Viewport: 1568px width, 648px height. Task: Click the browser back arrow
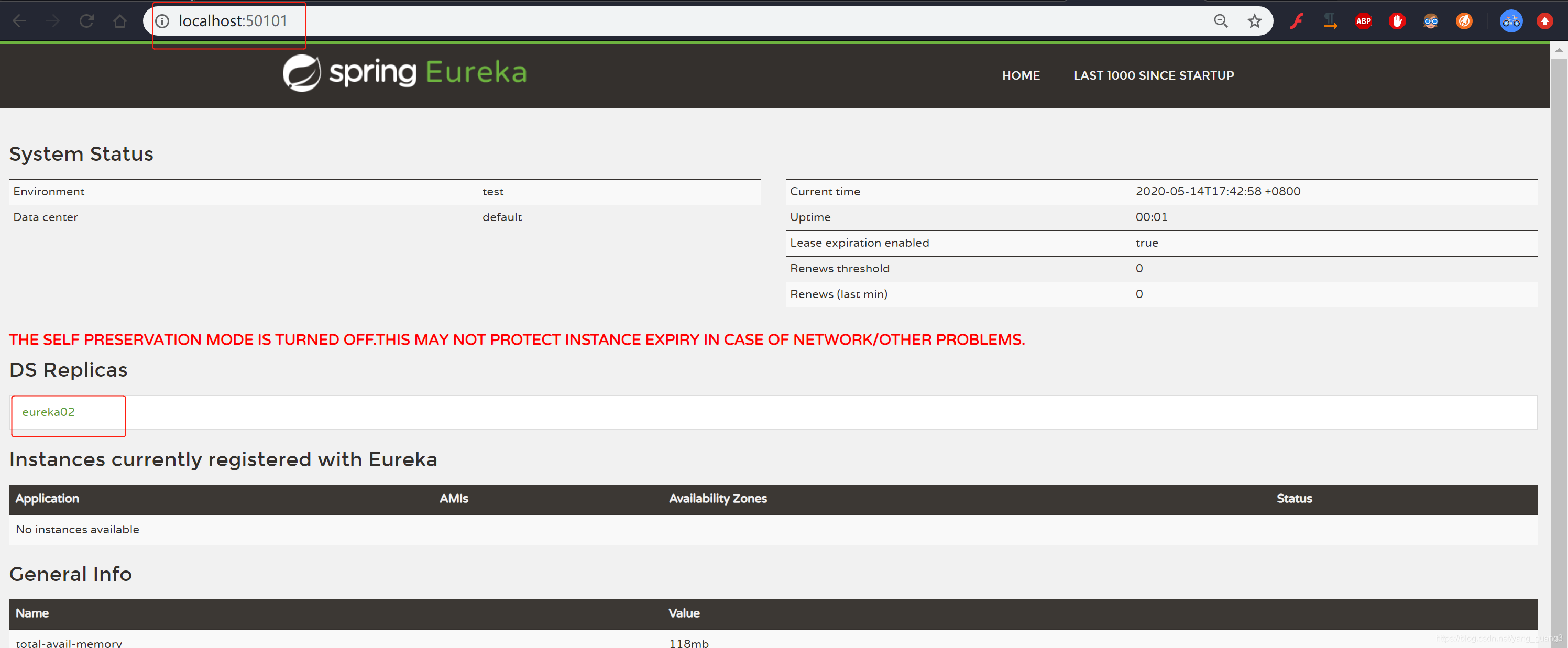(19, 21)
